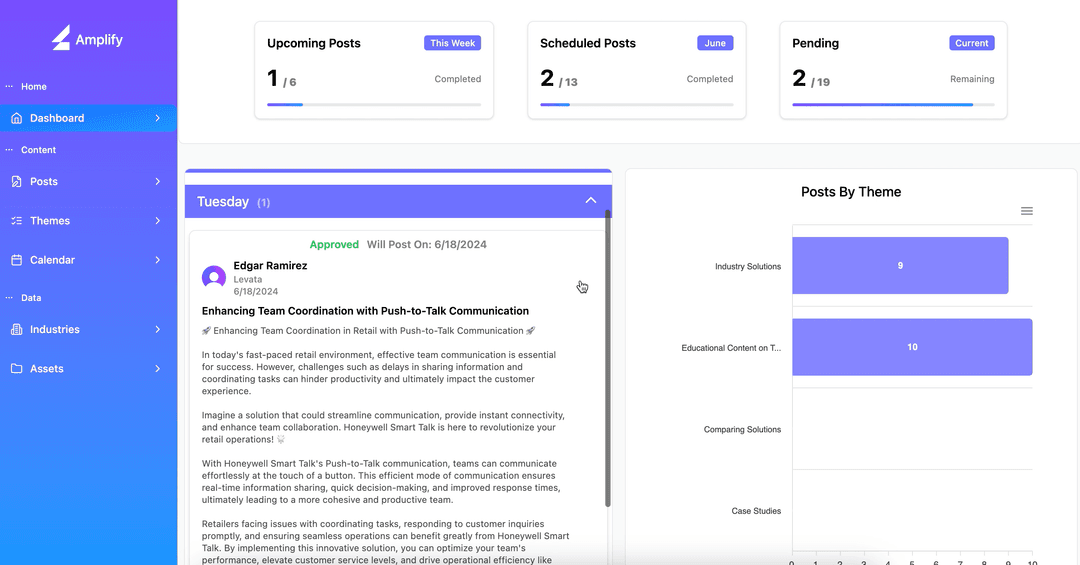1080x565 pixels.
Task: Expand the Themes menu chevron
Action: coord(158,221)
